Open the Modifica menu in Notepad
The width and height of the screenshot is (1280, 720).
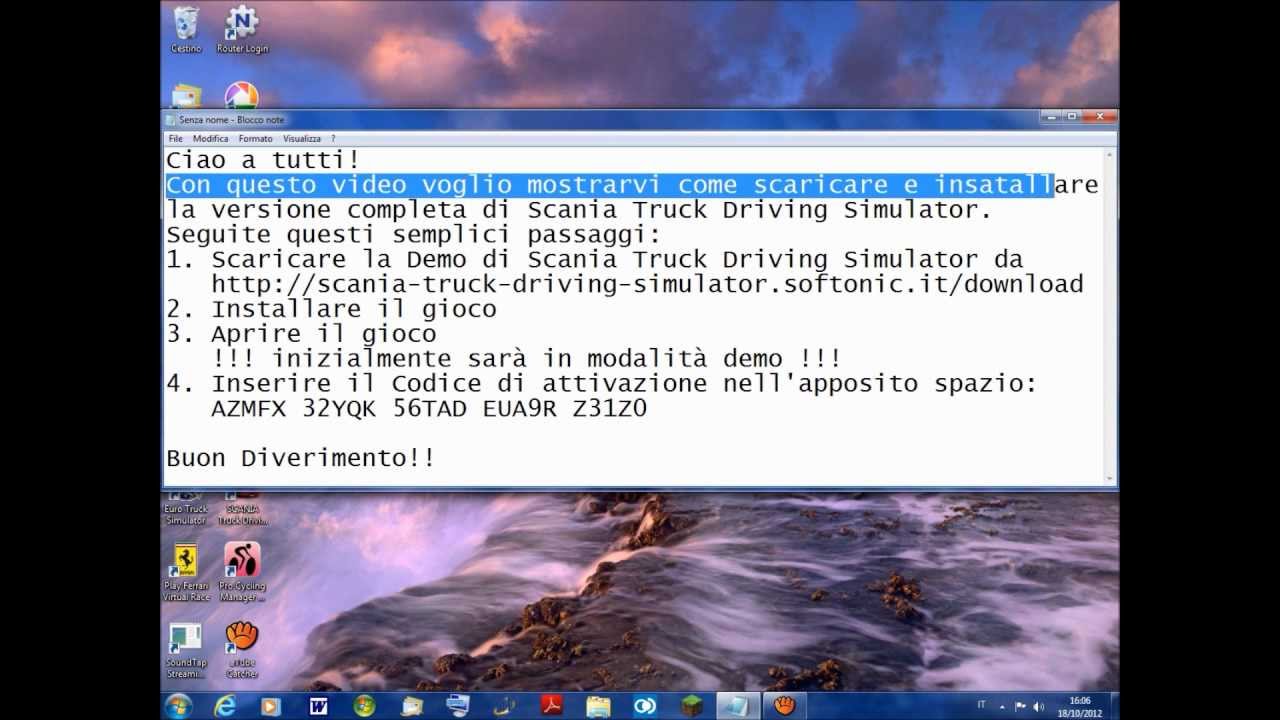tap(210, 139)
